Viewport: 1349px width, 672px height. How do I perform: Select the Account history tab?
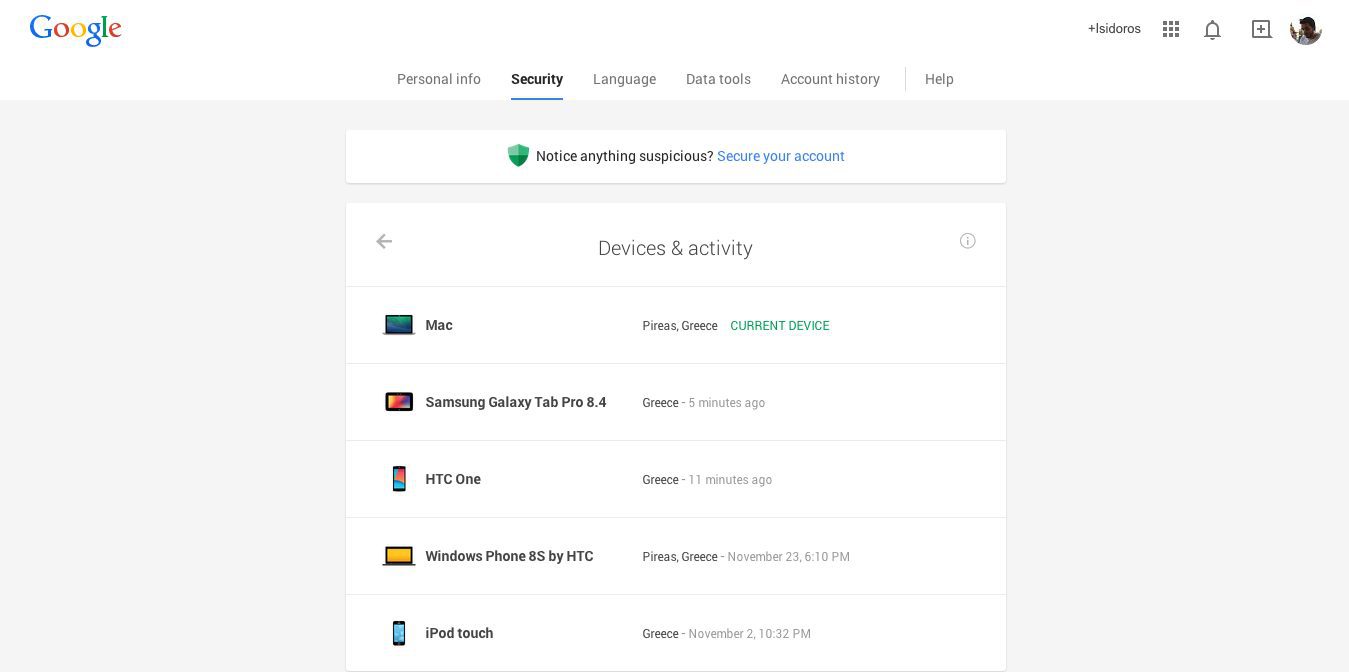pyautogui.click(x=830, y=79)
